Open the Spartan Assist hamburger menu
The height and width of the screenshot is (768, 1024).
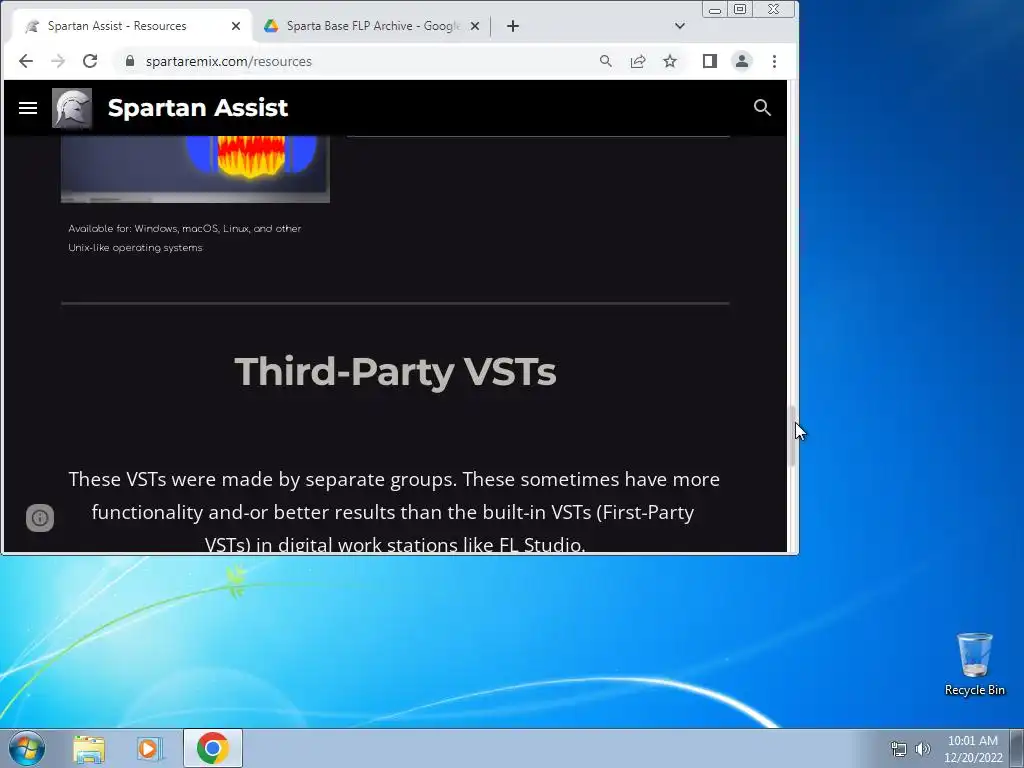[x=27, y=108]
